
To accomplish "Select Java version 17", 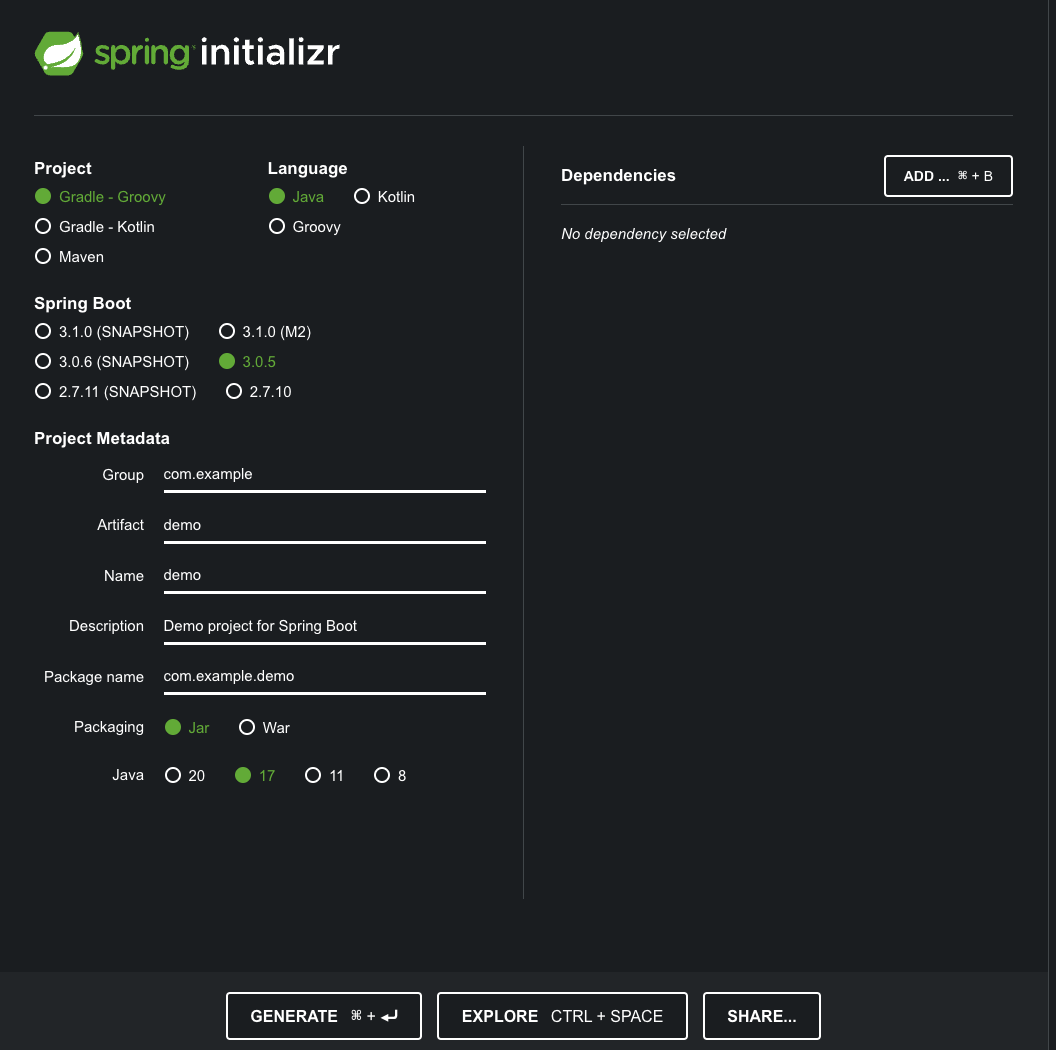I will point(255,776).
